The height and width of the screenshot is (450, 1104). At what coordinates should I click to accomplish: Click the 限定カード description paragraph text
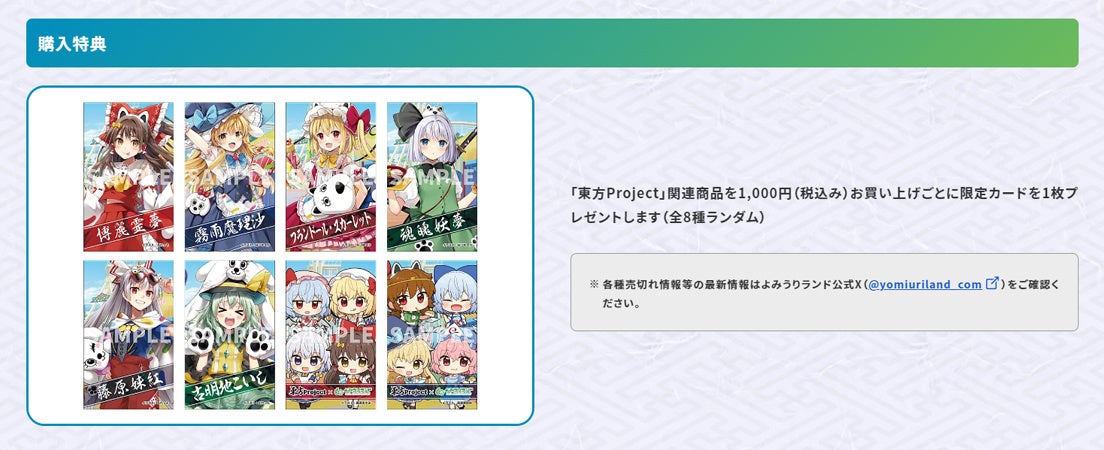824,206
